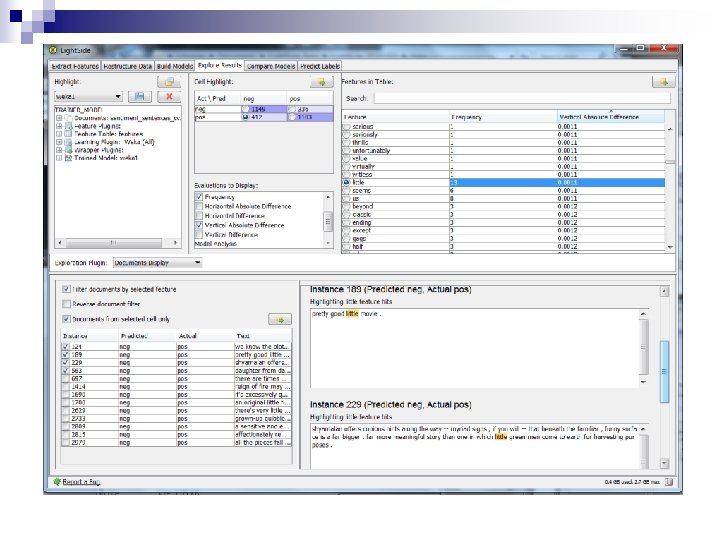Expand the Feature Table: features tree node
Viewport: 720px width, 540px height.
click(x=59, y=134)
